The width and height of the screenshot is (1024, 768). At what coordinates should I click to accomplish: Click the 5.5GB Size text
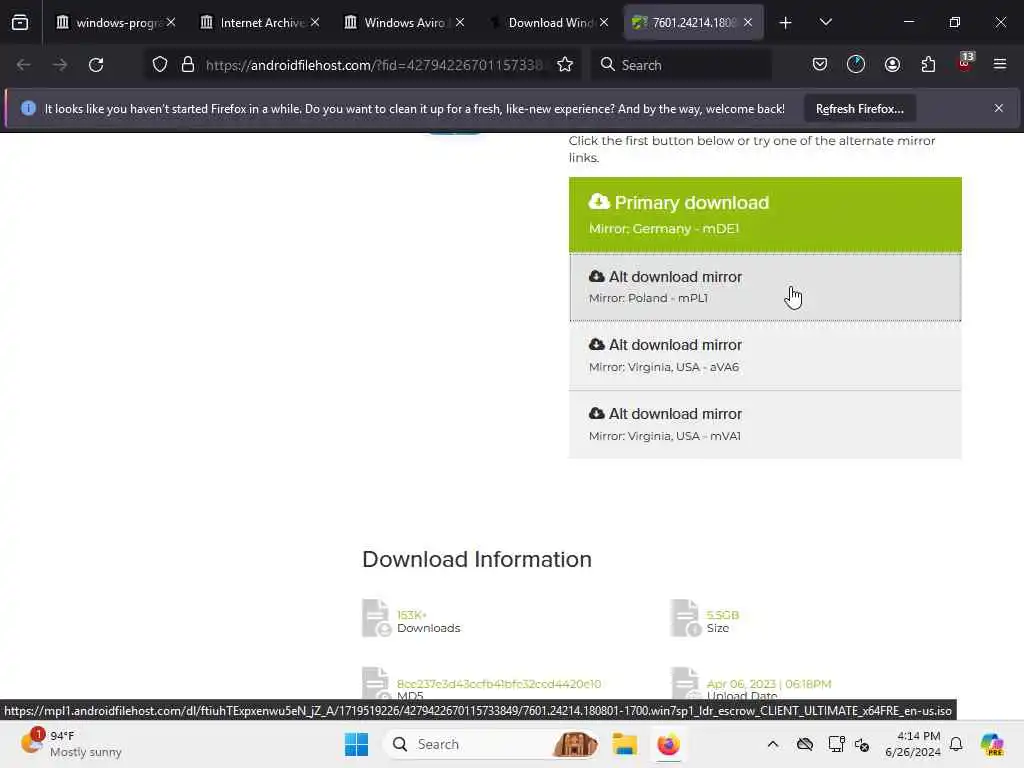click(x=722, y=621)
